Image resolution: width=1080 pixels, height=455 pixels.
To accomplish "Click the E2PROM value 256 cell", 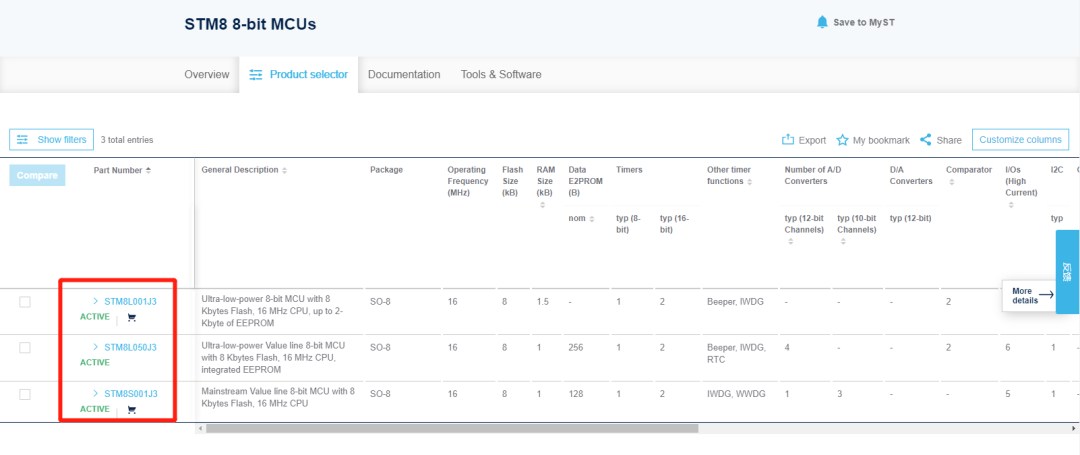I will (576, 348).
